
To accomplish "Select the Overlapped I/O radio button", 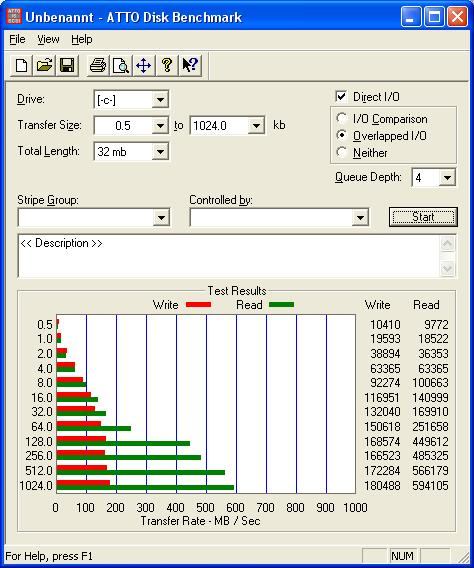I will coord(341,135).
